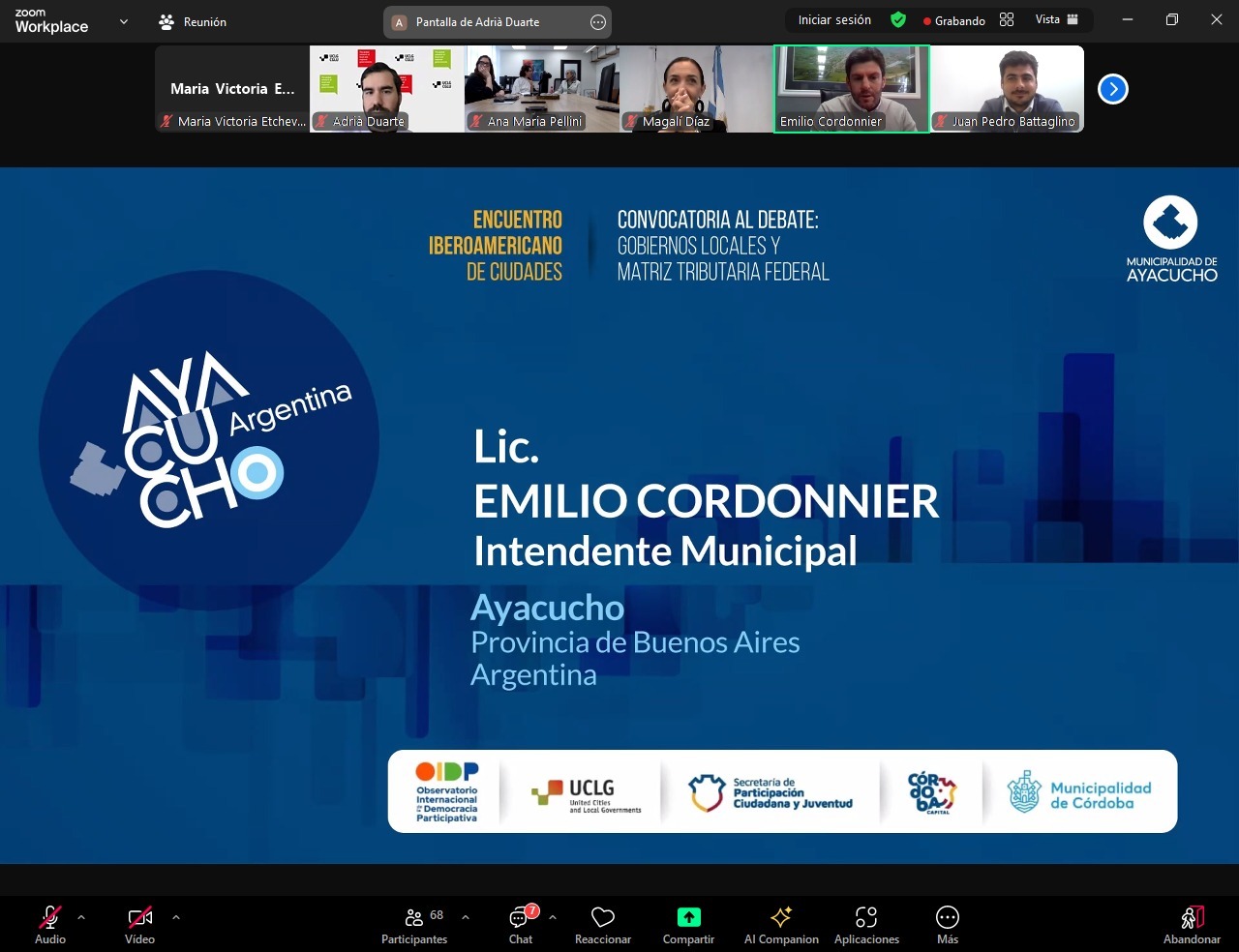The width and height of the screenshot is (1239, 952).
Task: Open the Chat panel
Action: click(521, 925)
